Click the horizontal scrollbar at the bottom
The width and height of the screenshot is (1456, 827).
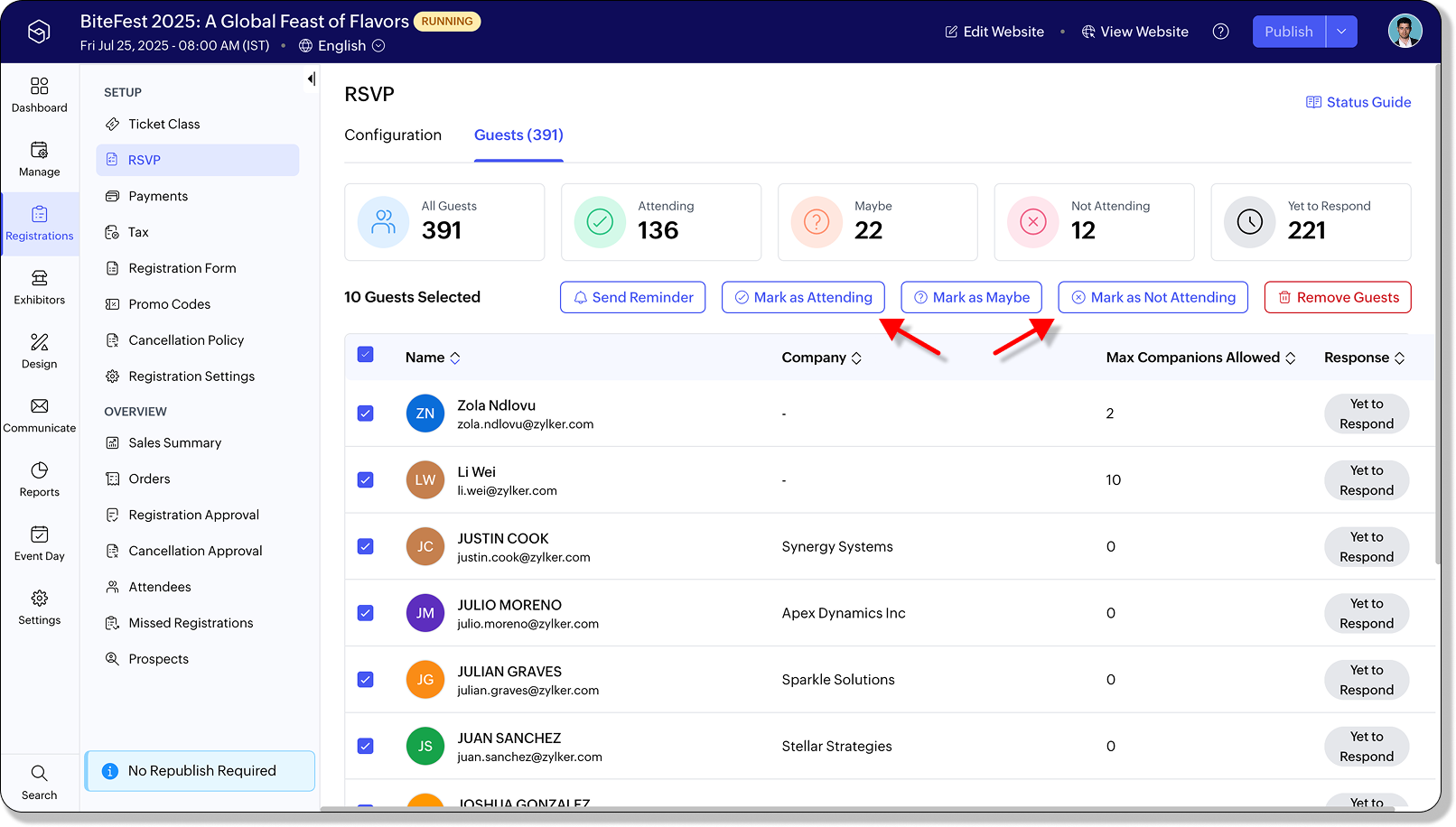[x=813, y=809]
